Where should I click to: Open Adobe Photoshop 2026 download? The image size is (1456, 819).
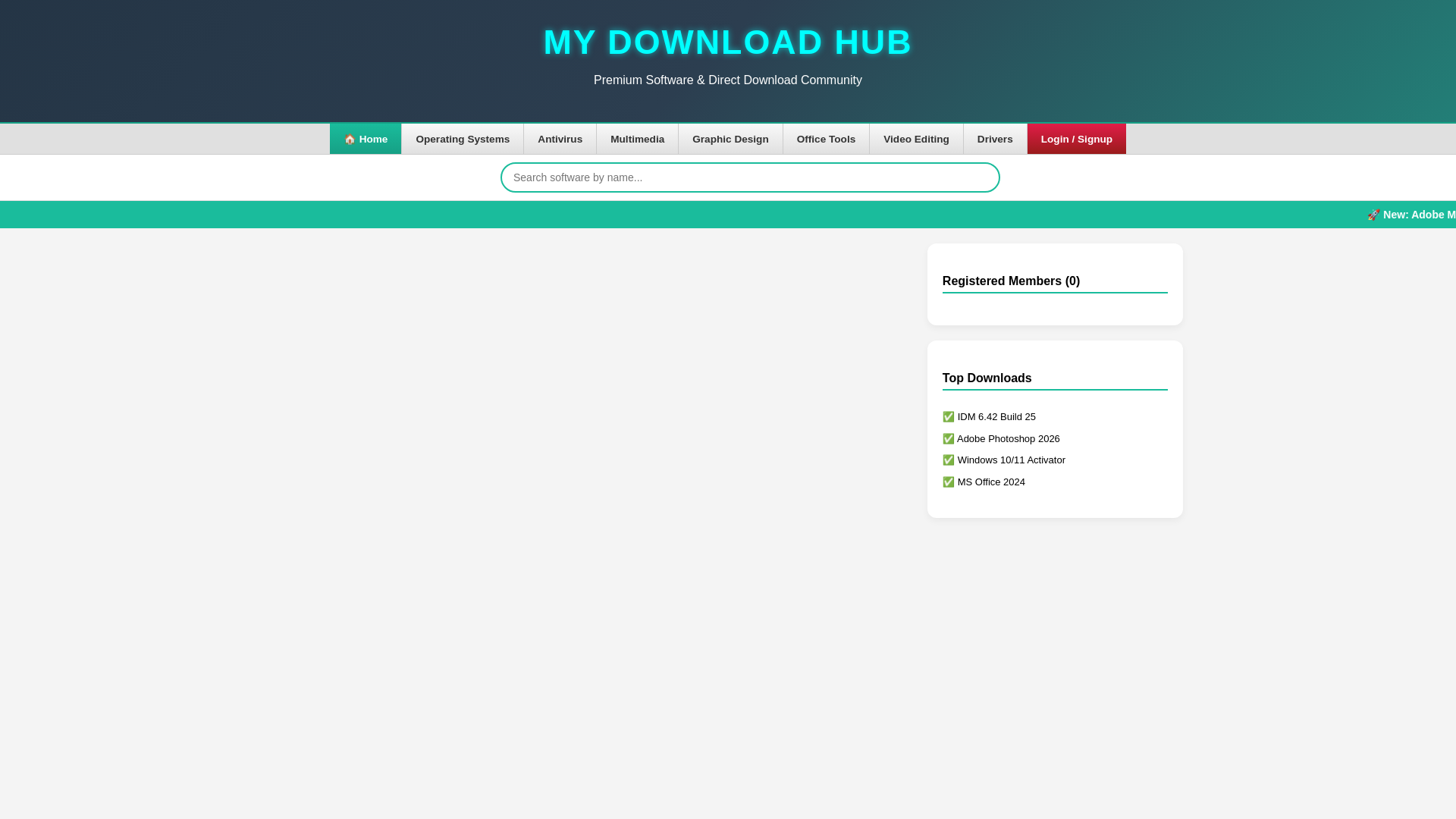(1009, 439)
